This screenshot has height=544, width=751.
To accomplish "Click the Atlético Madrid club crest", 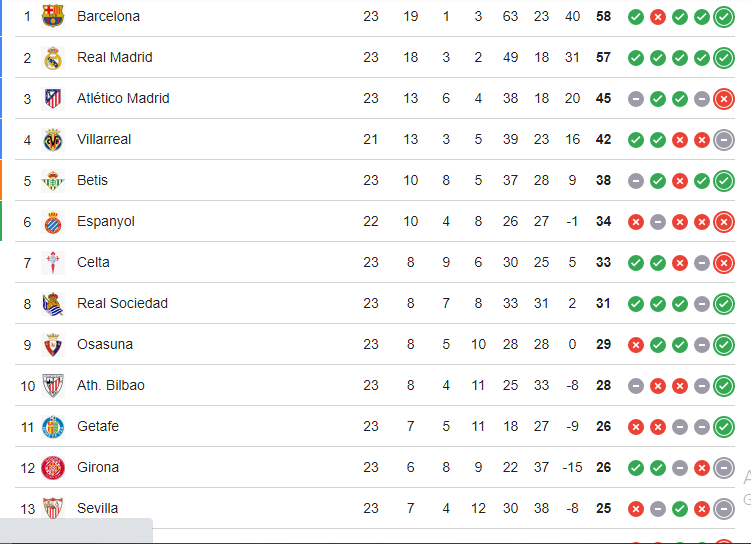I will tap(53, 98).
